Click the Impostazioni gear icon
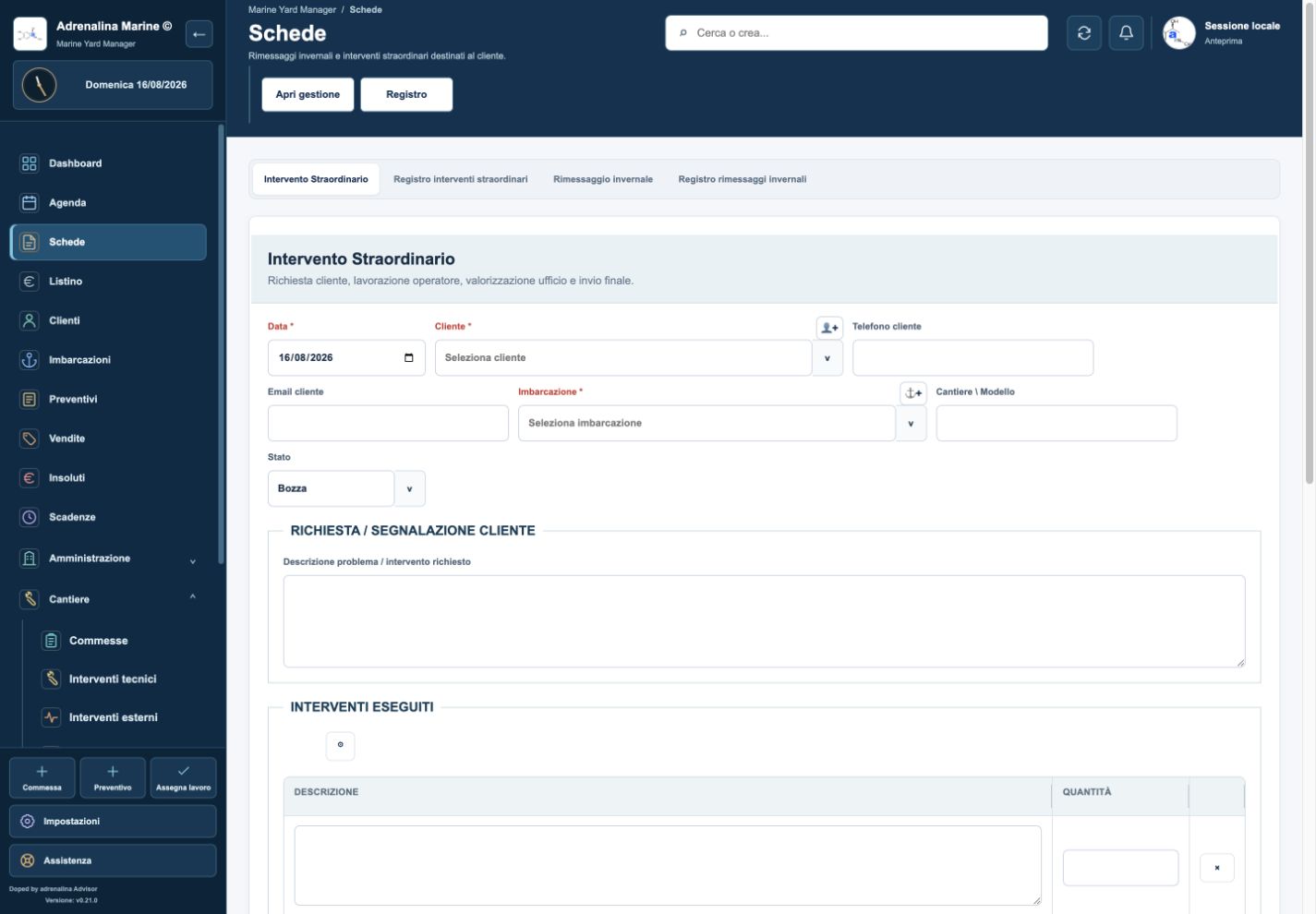The height and width of the screenshot is (914, 1316). (28, 822)
